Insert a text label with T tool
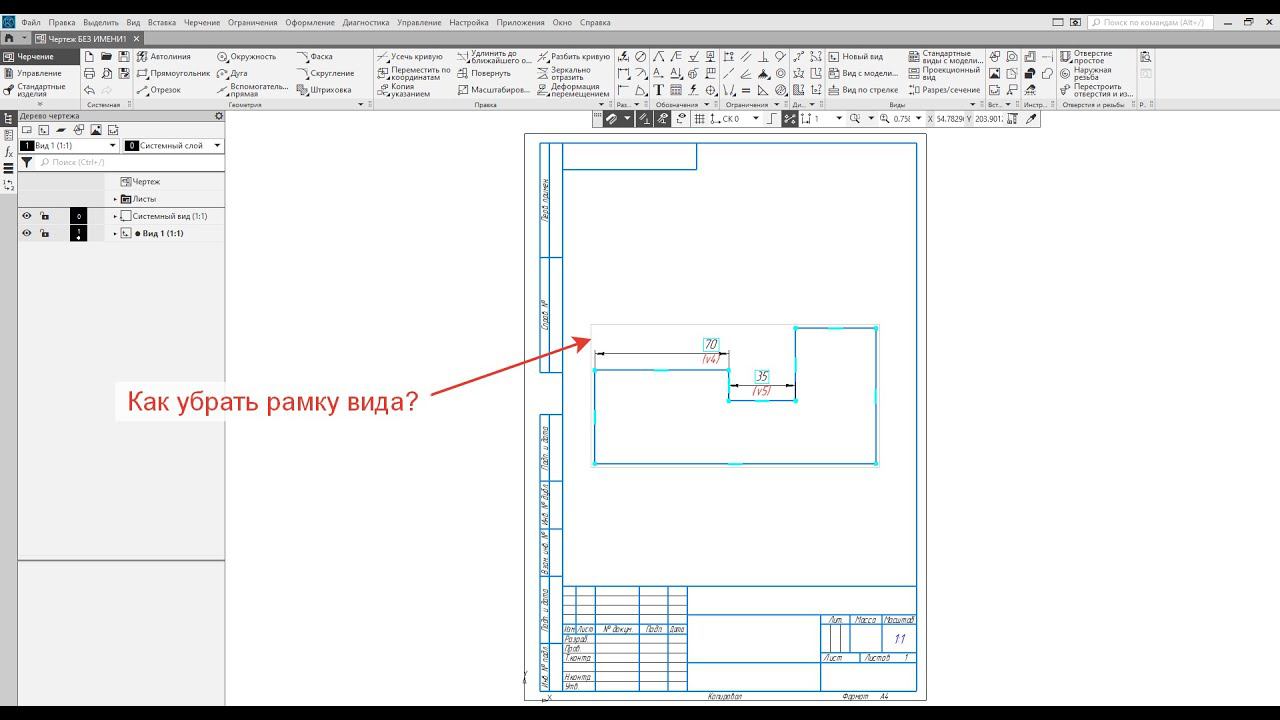Viewport: 1280px width, 720px height. 658,90
